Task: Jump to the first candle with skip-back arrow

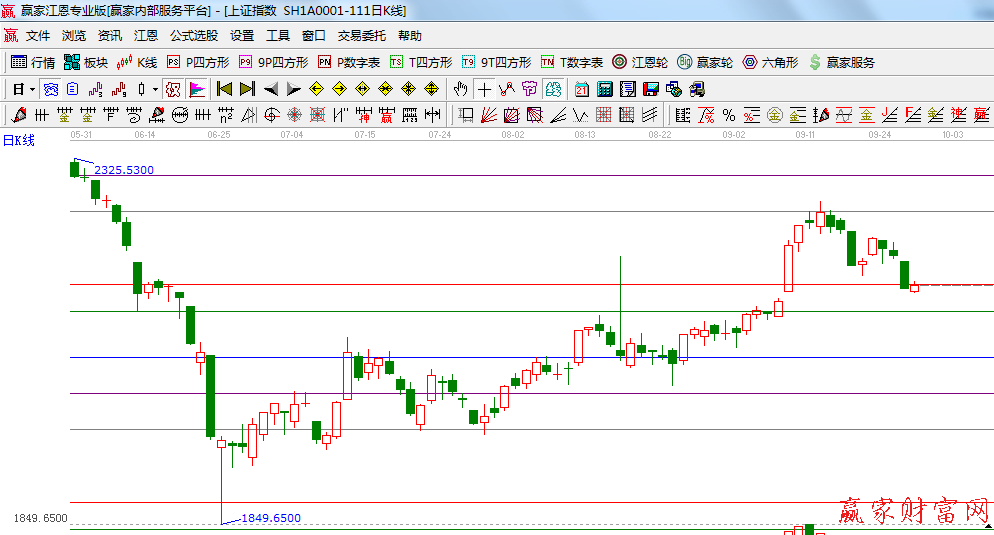Action: coord(224,89)
